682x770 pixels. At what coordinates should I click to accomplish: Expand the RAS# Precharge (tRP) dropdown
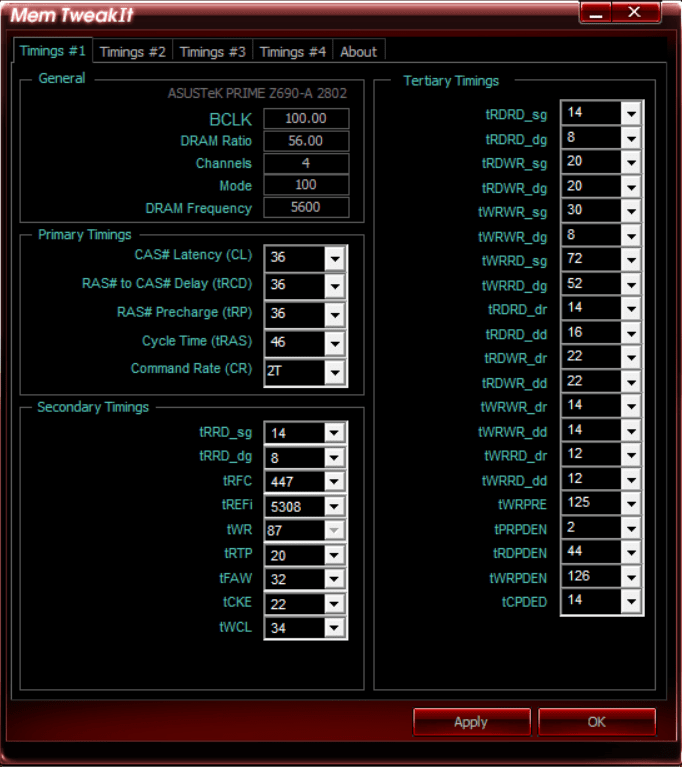[x=335, y=315]
